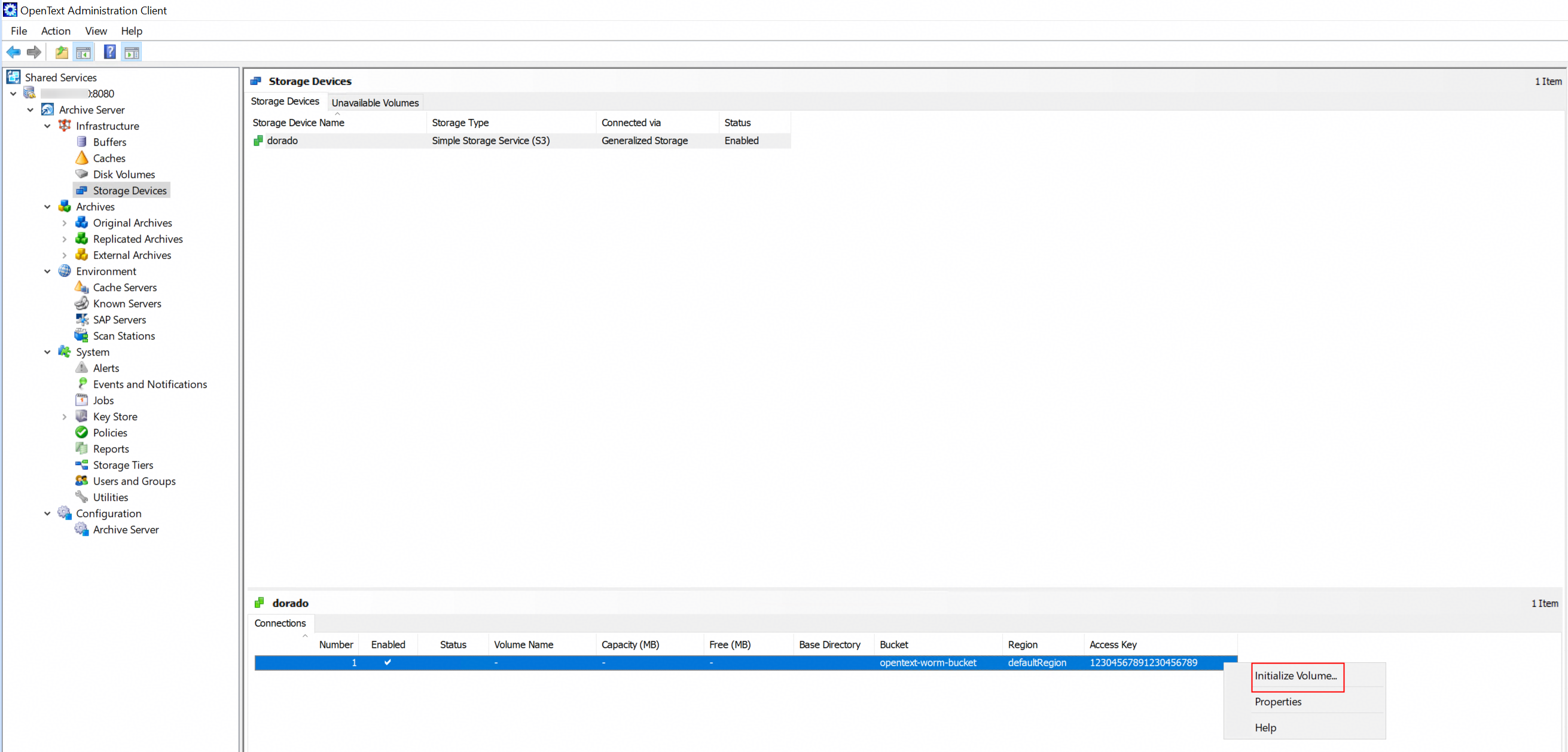The height and width of the screenshot is (752, 1568).
Task: Open the File menu
Action: tap(19, 31)
